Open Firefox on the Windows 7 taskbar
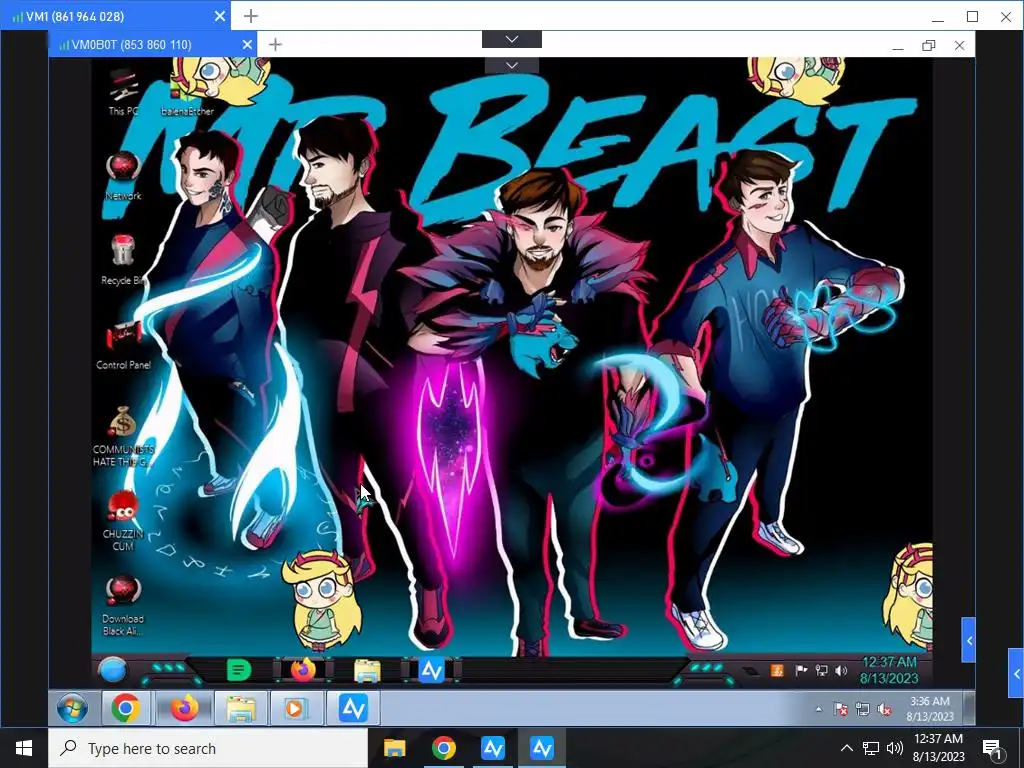This screenshot has width=1024, height=768. [x=185, y=708]
